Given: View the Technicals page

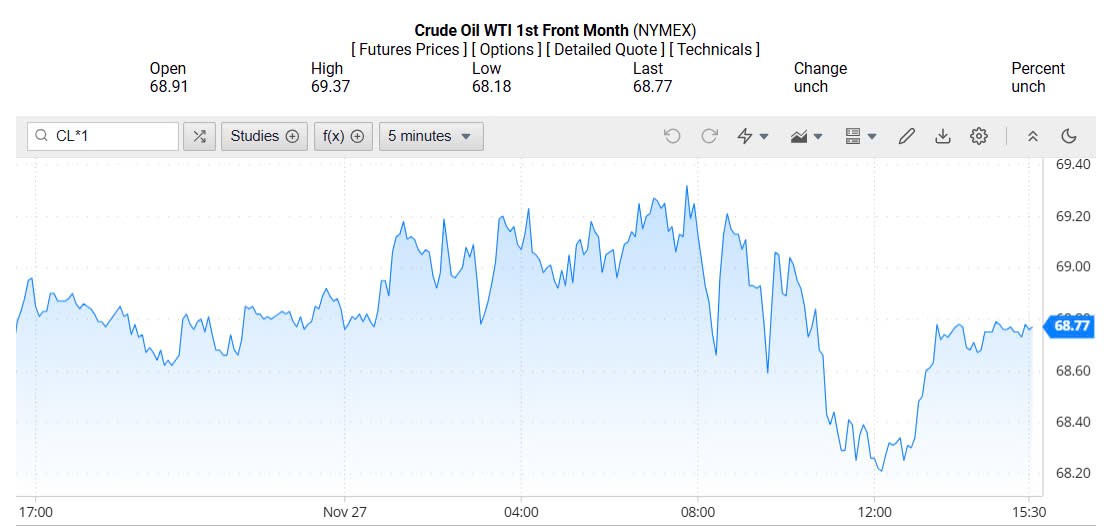Looking at the screenshot, I should click(714, 49).
